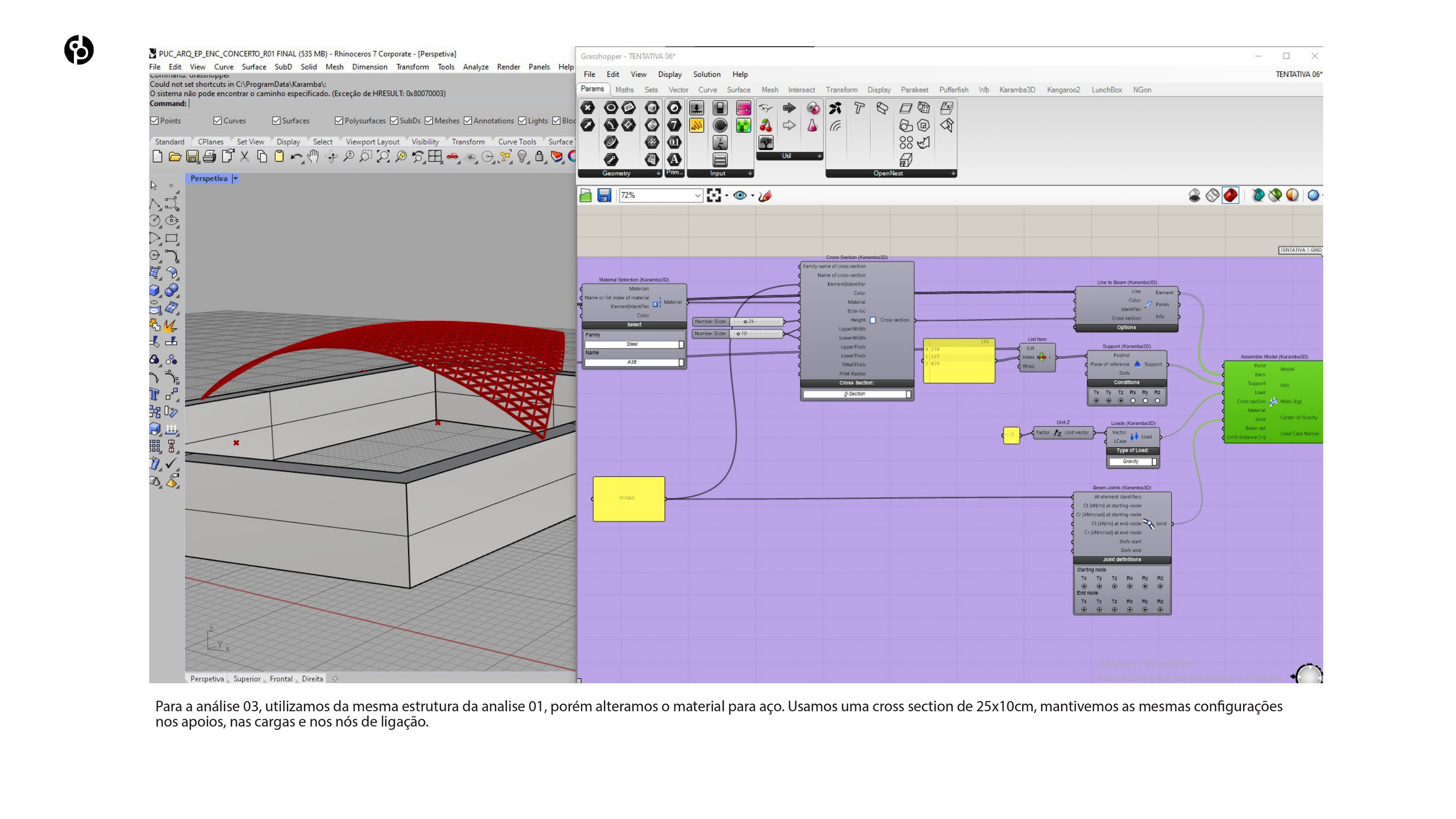Click the Grasshopper save file icon

(x=604, y=196)
